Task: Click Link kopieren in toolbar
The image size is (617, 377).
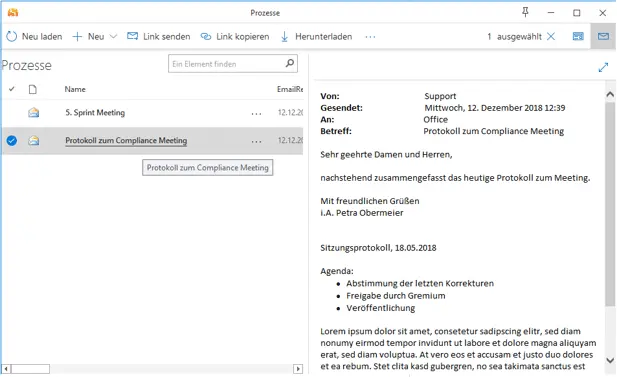Action: (235, 37)
